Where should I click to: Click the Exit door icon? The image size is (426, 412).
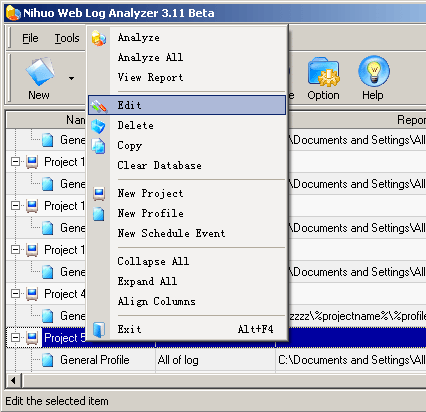pyautogui.click(x=99, y=330)
